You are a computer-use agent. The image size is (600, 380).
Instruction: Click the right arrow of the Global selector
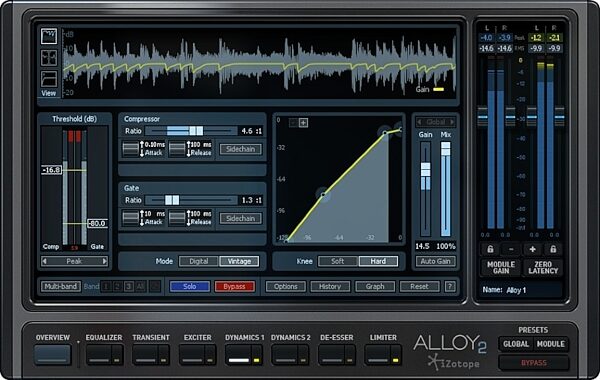pyautogui.click(x=452, y=122)
